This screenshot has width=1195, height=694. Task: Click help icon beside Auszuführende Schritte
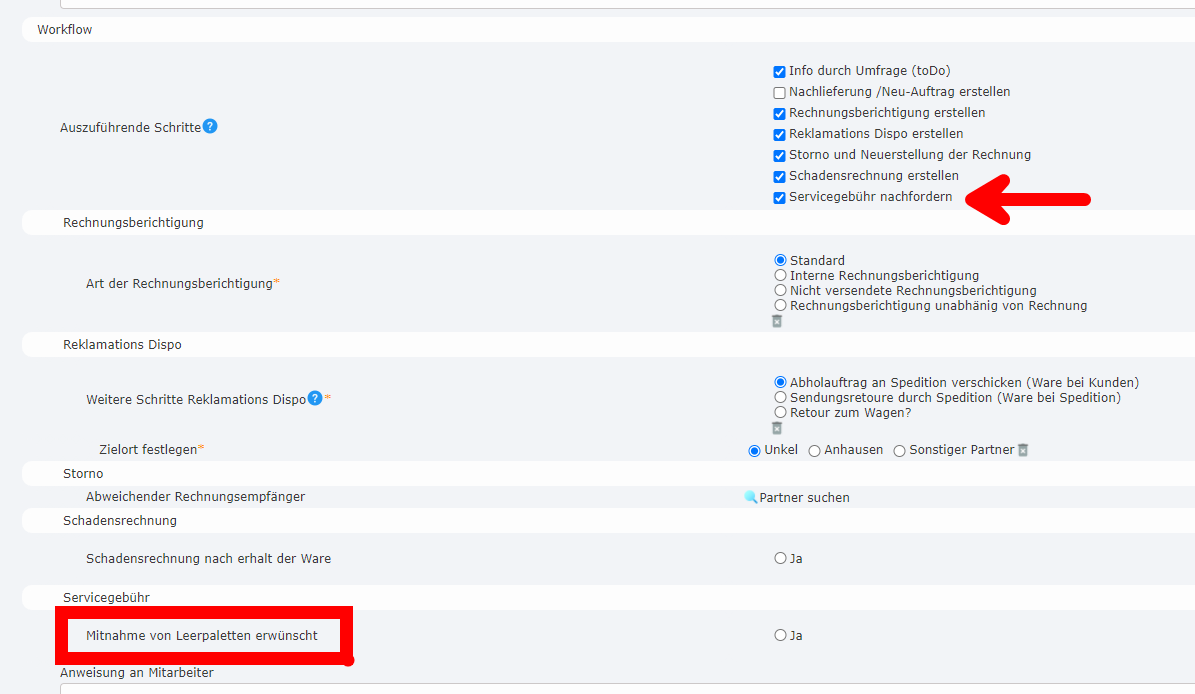210,127
